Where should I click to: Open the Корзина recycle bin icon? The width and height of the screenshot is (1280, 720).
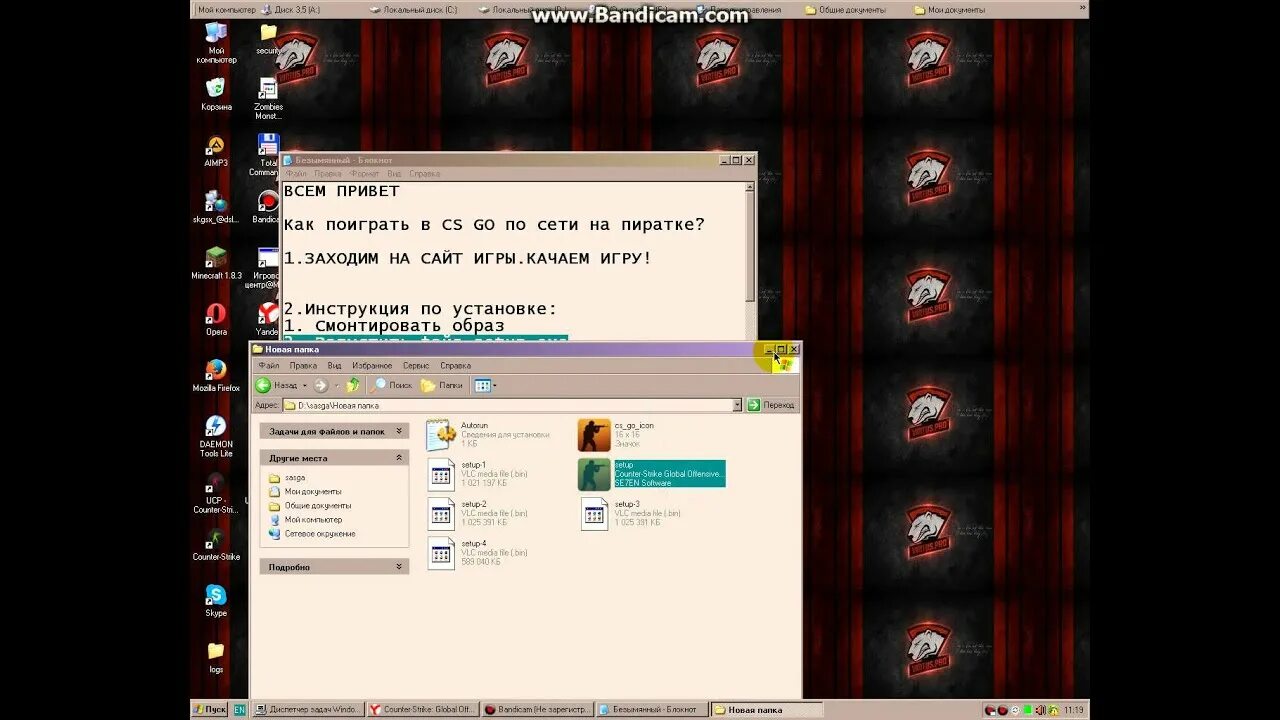216,95
